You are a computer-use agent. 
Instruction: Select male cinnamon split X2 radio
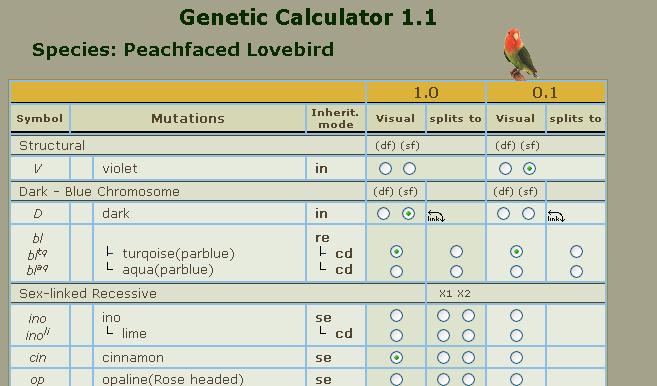click(x=468, y=358)
